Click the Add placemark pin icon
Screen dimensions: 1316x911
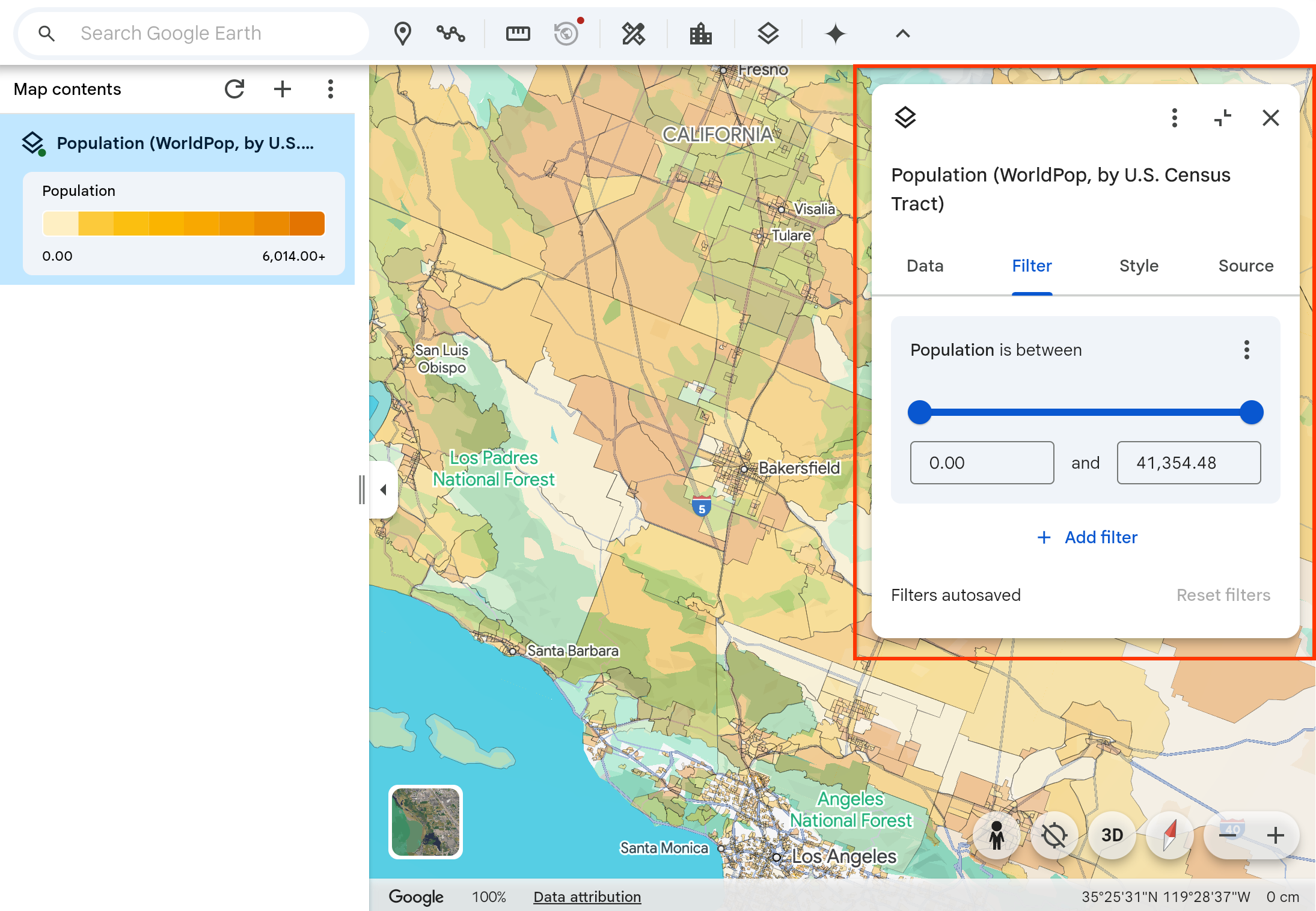coord(402,34)
